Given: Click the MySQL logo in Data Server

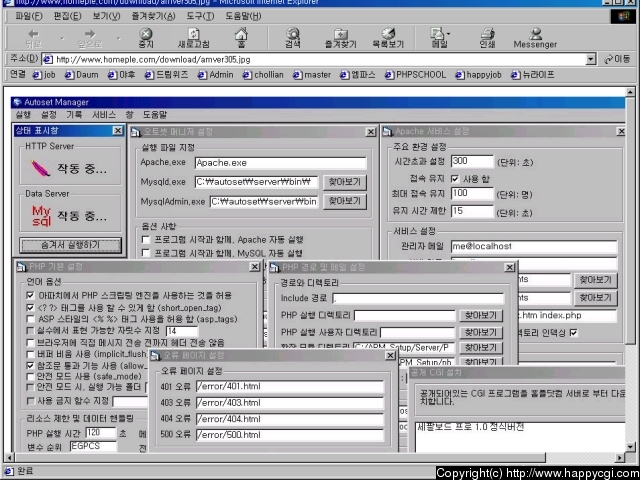Looking at the screenshot, I should coord(41,216).
